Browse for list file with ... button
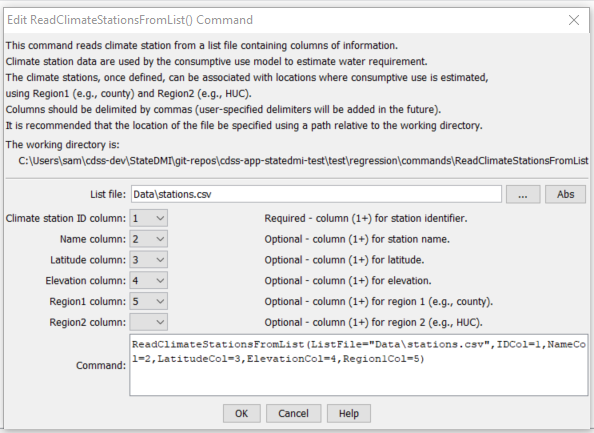 pos(523,194)
